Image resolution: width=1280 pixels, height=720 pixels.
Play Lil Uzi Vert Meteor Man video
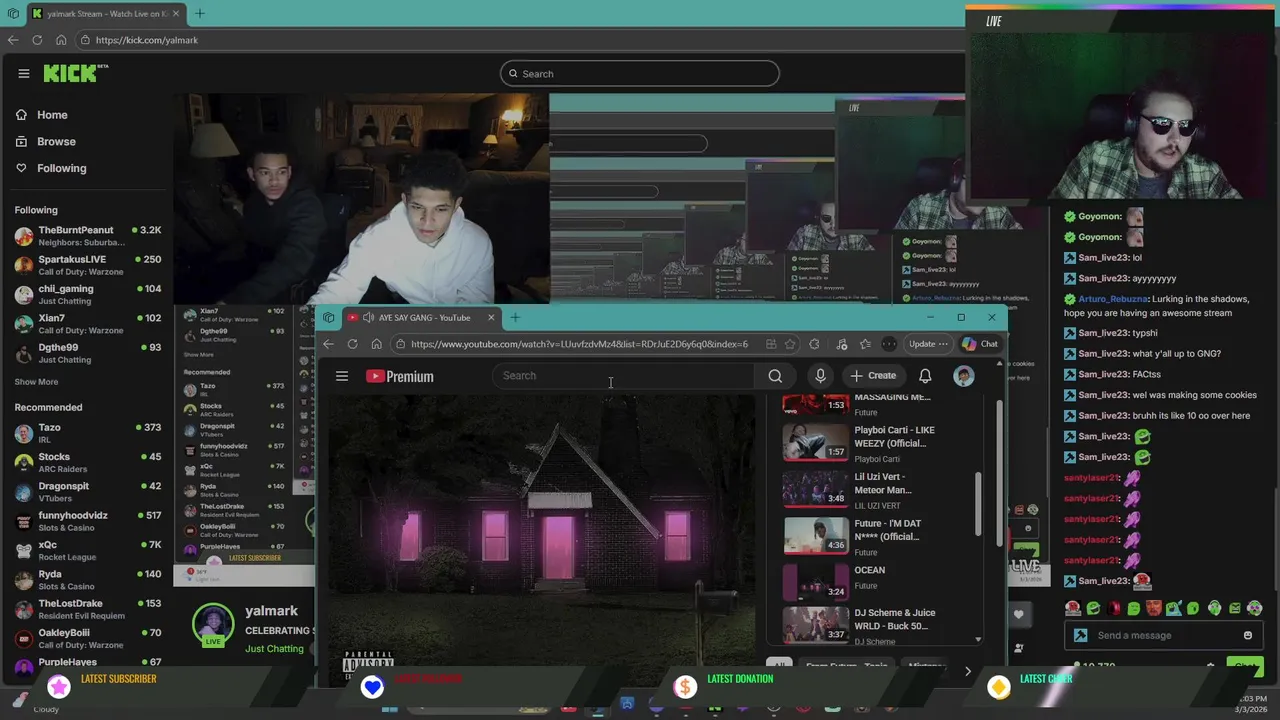coord(874,489)
